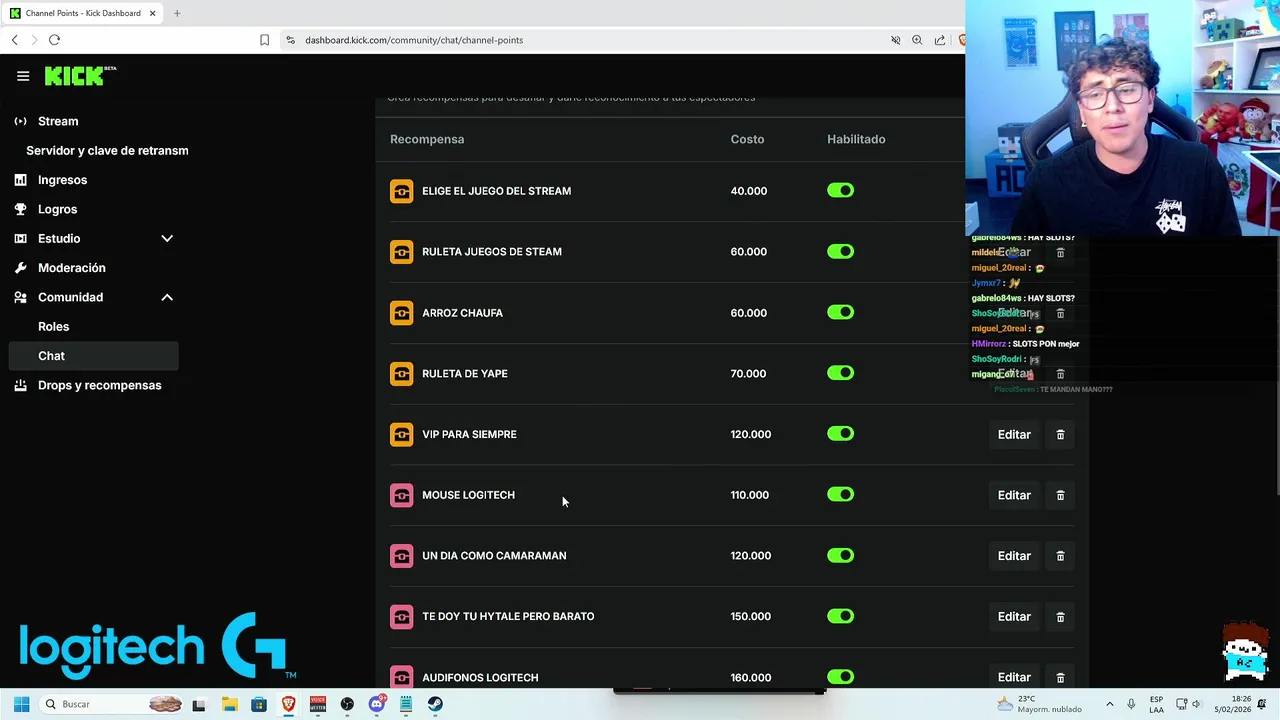Click the Ingresos chart icon

click(x=20, y=180)
